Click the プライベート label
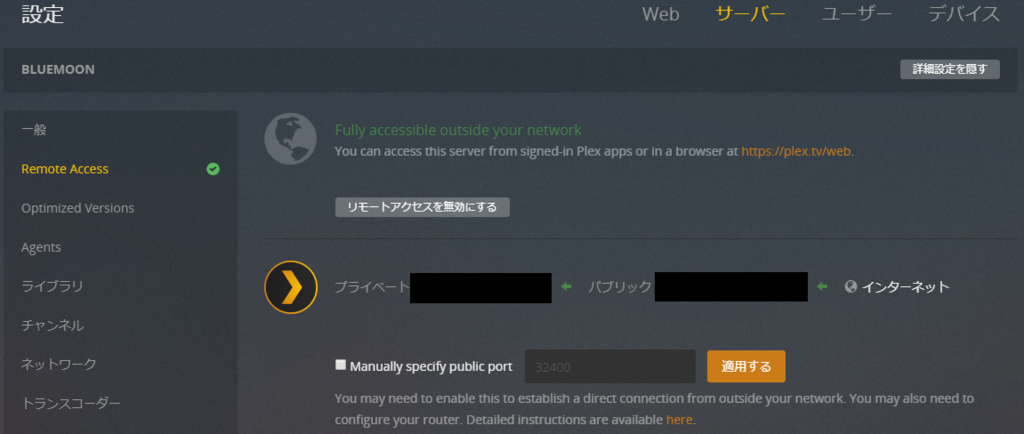Viewport: 1024px width, 434px height. 372,287
